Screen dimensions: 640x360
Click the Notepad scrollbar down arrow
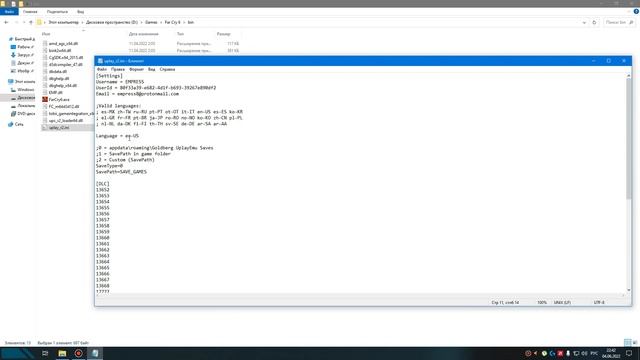pos(629,290)
